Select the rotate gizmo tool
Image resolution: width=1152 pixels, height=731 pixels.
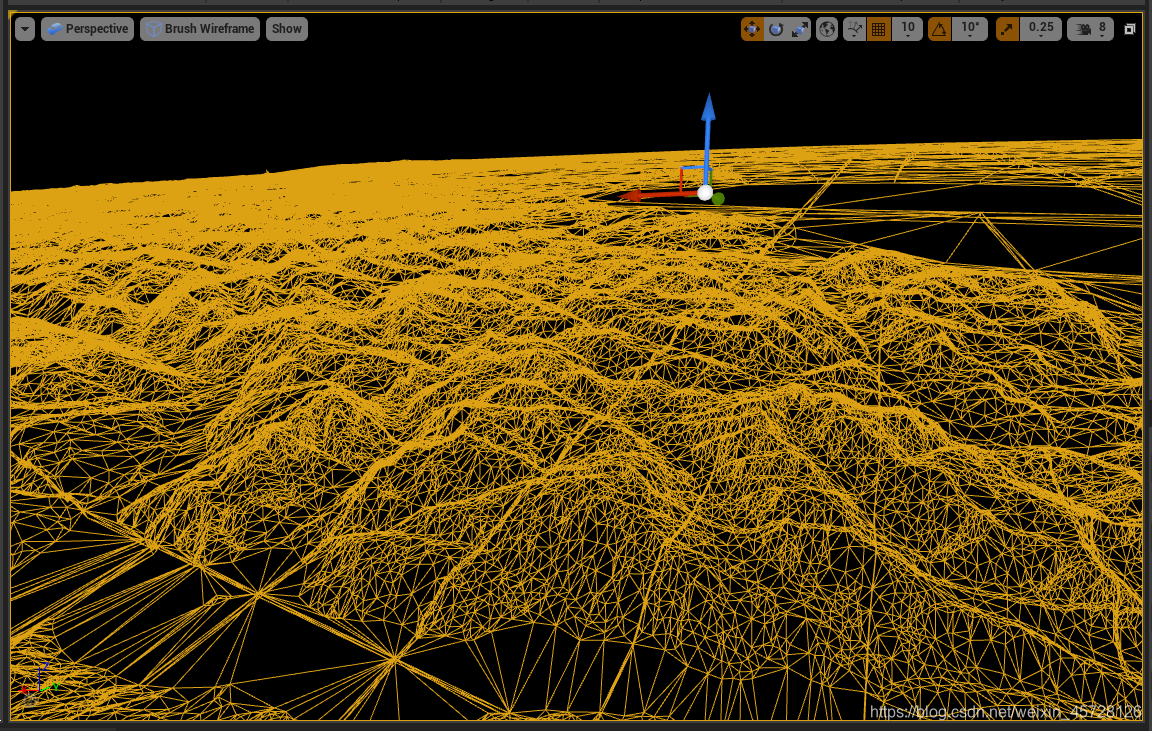(x=776, y=29)
